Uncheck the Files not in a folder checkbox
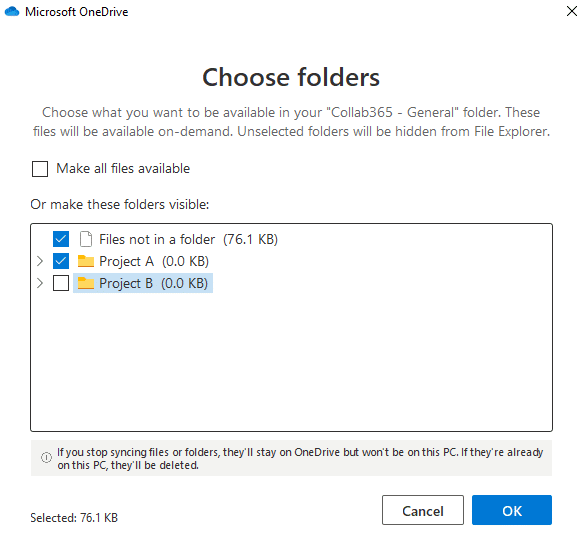 [61, 239]
